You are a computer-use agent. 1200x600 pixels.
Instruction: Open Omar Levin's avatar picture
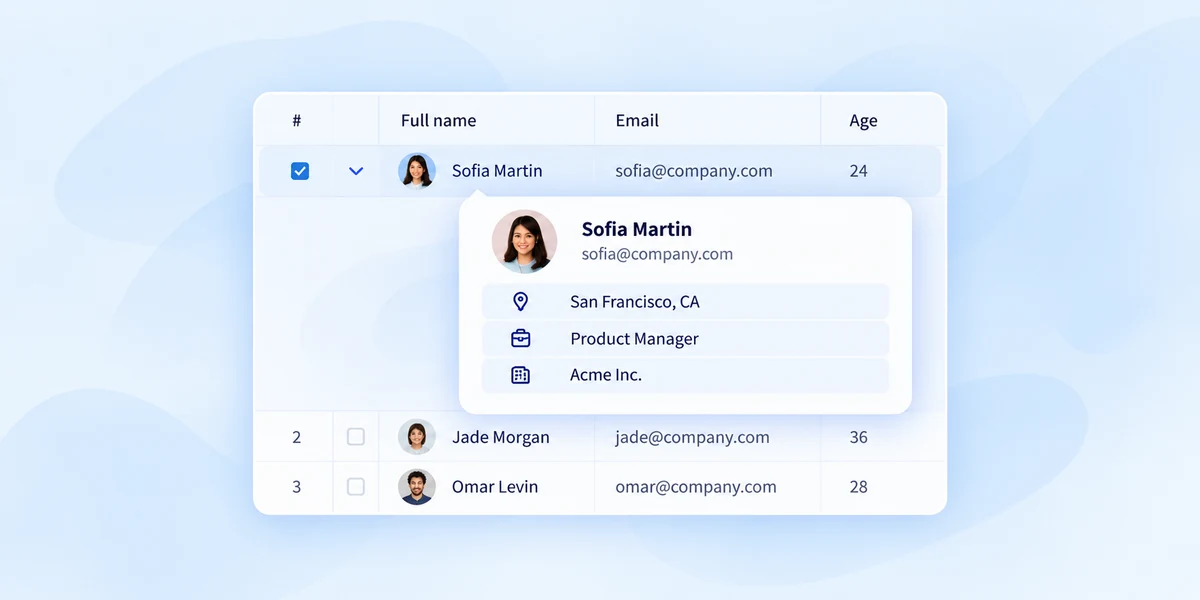[x=417, y=487]
